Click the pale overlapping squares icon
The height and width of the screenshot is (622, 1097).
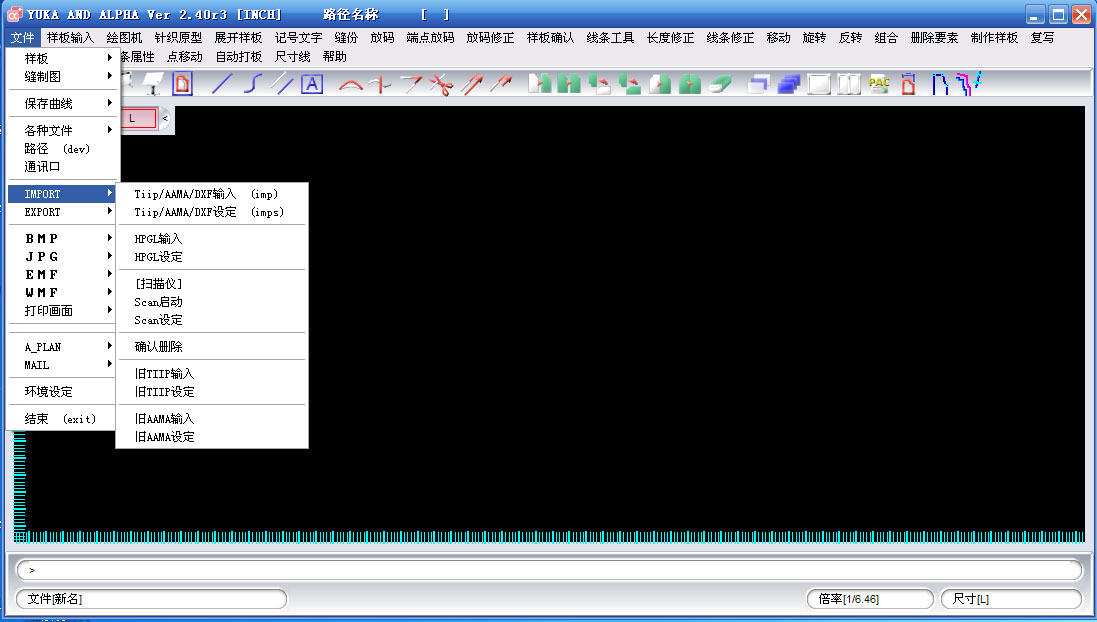click(758, 84)
